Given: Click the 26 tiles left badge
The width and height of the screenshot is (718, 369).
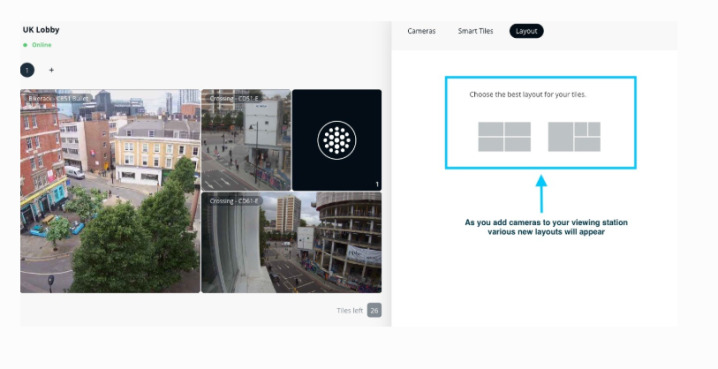Looking at the screenshot, I should click(x=374, y=310).
